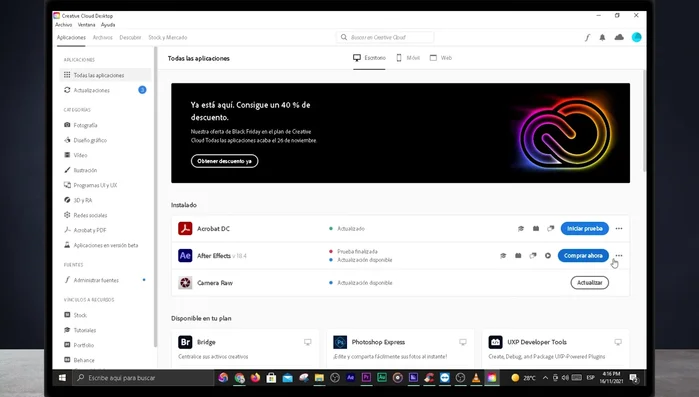Switch to the Archivos tab
This screenshot has height=397, width=699.
click(103, 37)
